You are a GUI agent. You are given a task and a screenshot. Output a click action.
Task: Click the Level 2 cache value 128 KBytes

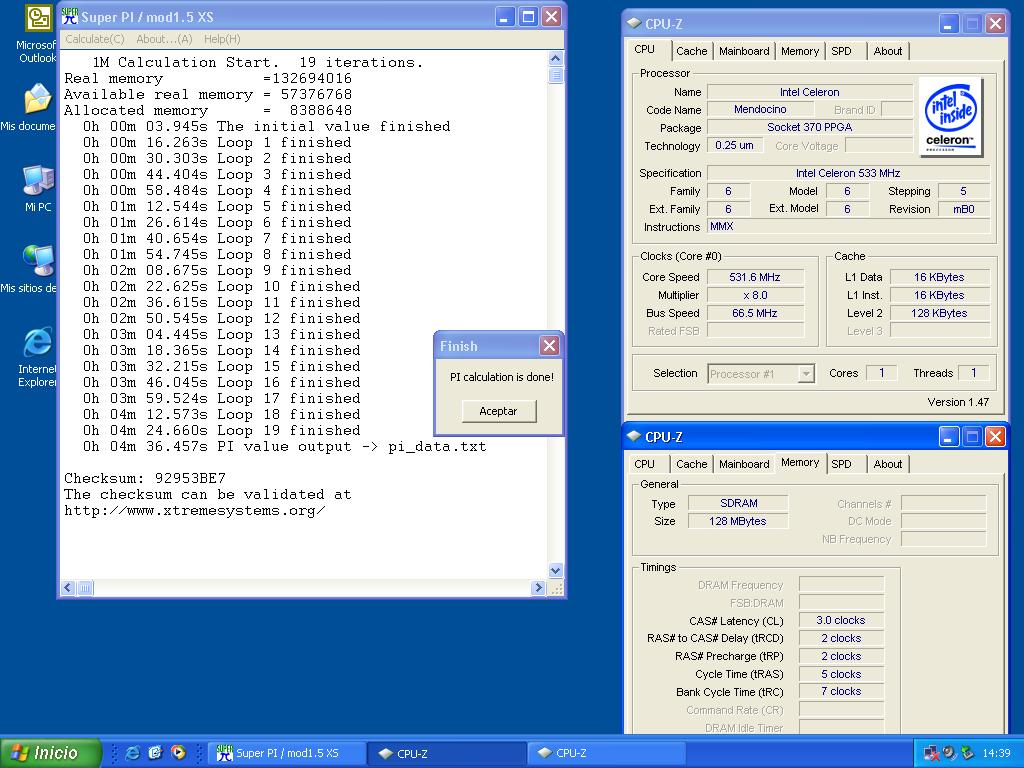click(x=939, y=313)
